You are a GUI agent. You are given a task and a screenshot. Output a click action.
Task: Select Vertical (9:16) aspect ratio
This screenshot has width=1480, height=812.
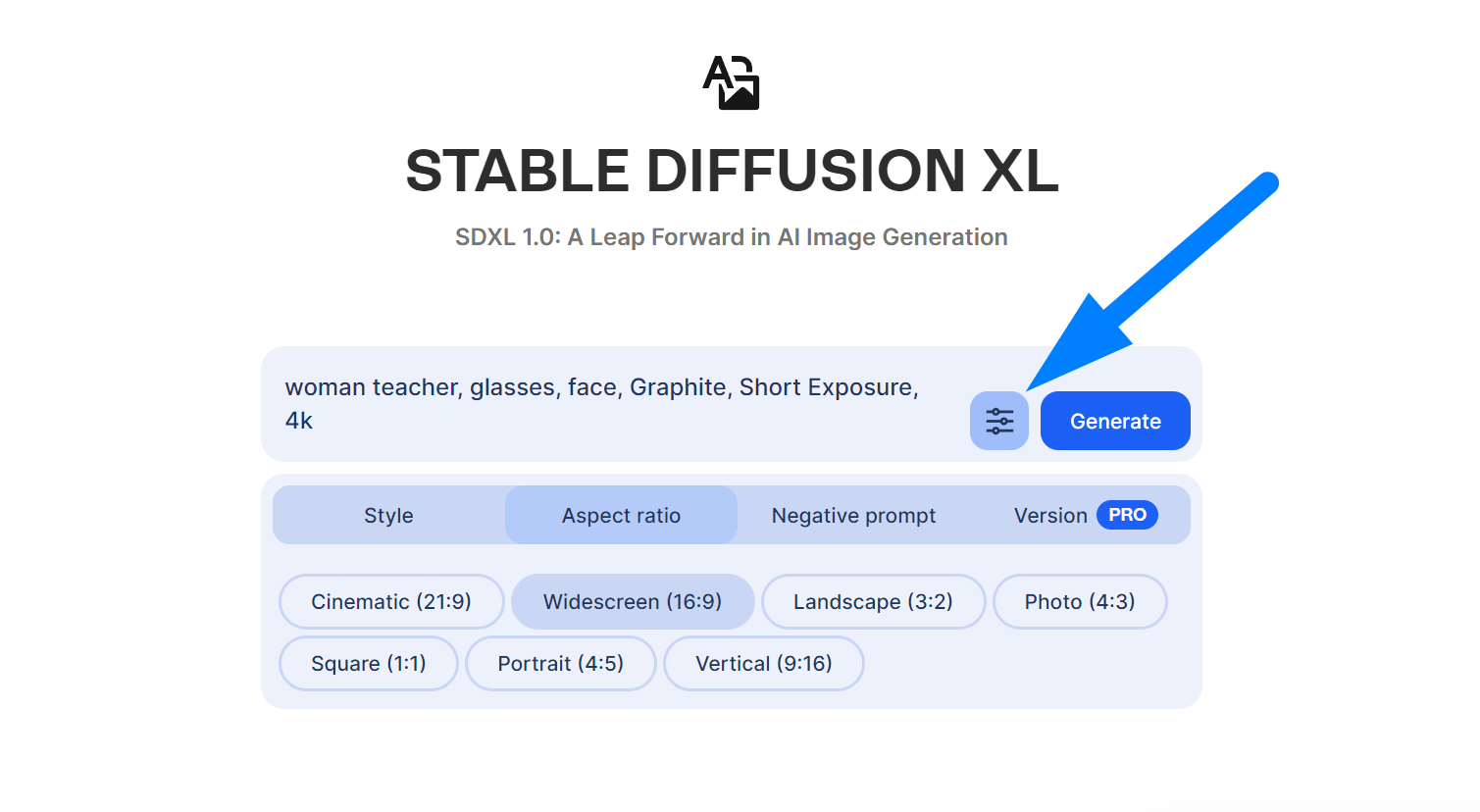[763, 663]
